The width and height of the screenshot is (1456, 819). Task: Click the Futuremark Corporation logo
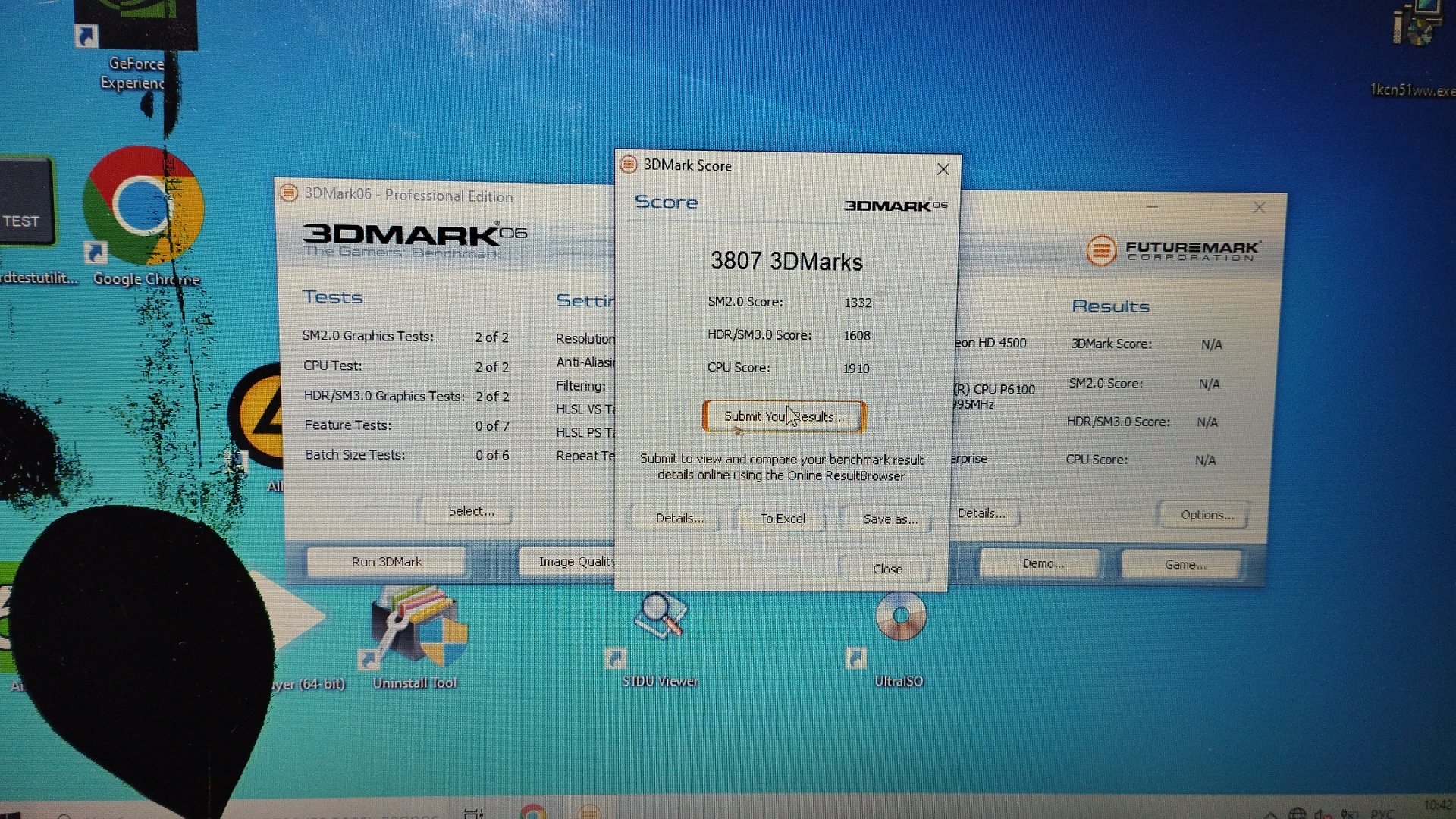click(1173, 249)
